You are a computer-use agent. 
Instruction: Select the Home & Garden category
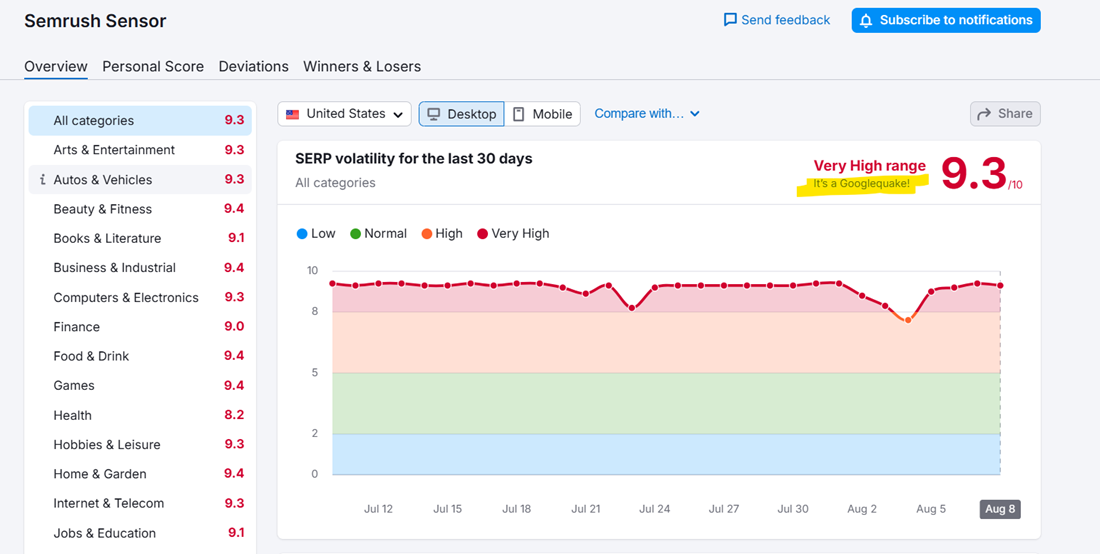tap(140, 474)
